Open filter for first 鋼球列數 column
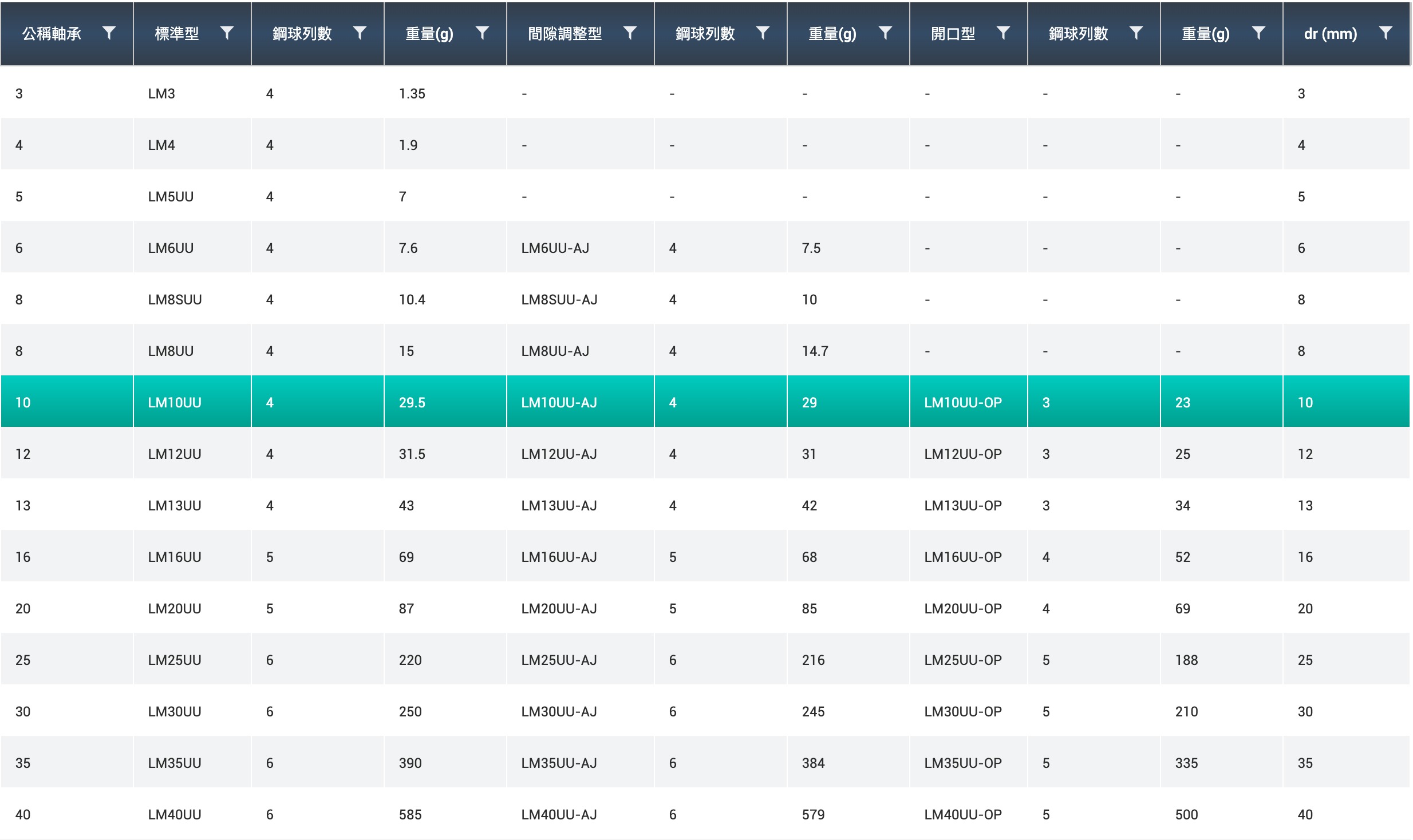 click(x=360, y=33)
